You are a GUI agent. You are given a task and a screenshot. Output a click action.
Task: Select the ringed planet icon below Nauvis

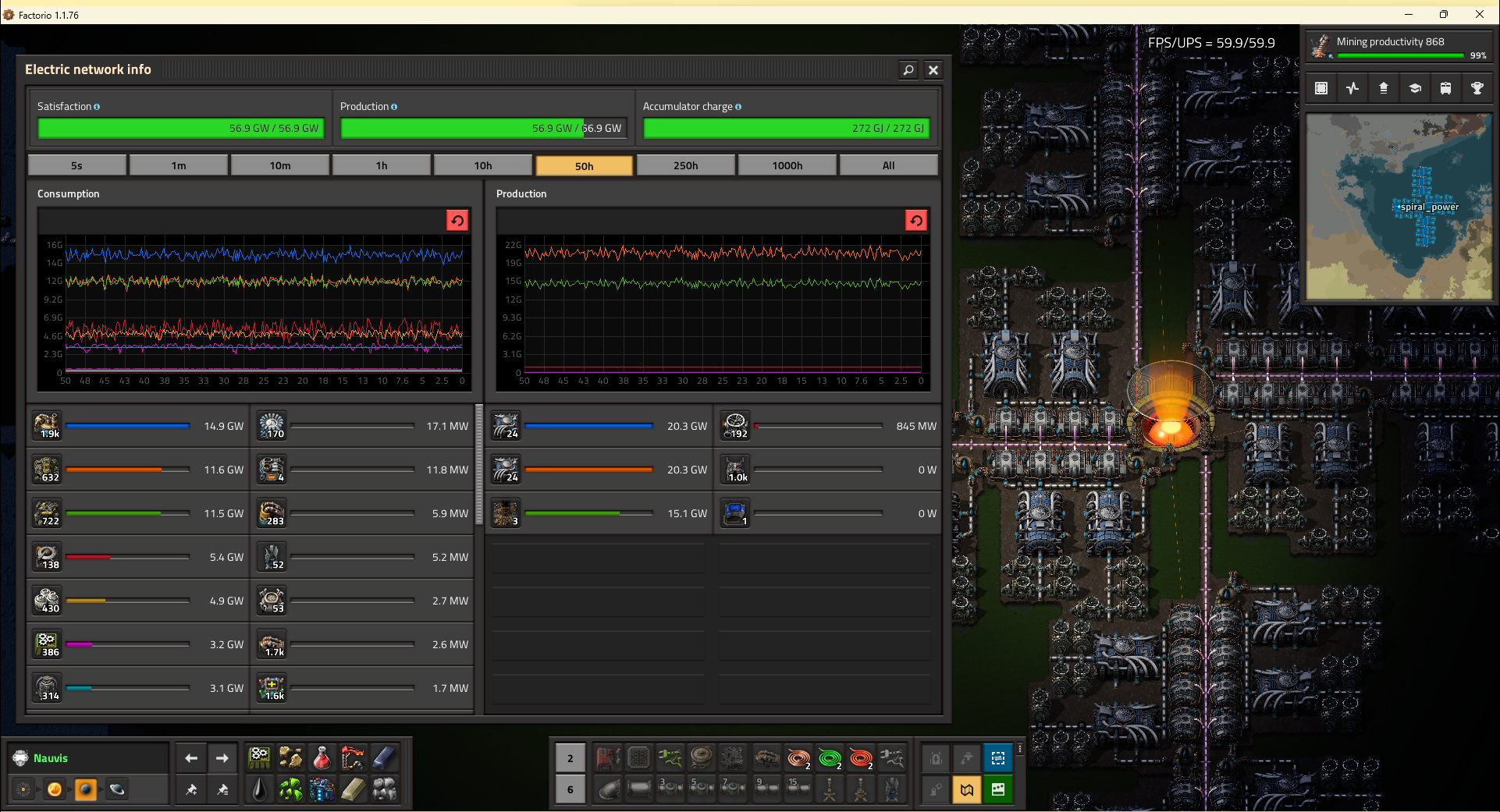click(116, 789)
